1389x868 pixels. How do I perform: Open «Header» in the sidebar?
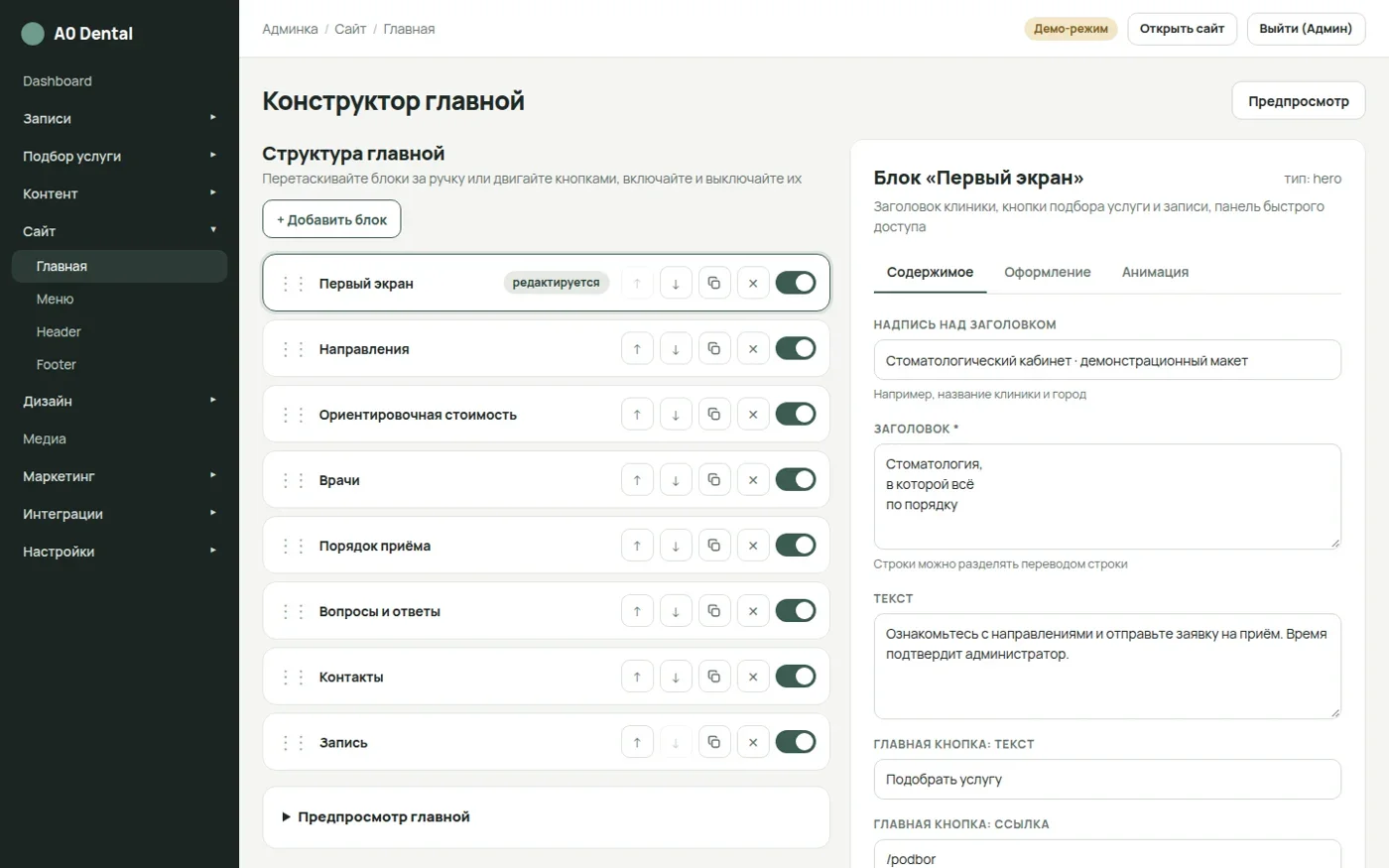point(119,331)
